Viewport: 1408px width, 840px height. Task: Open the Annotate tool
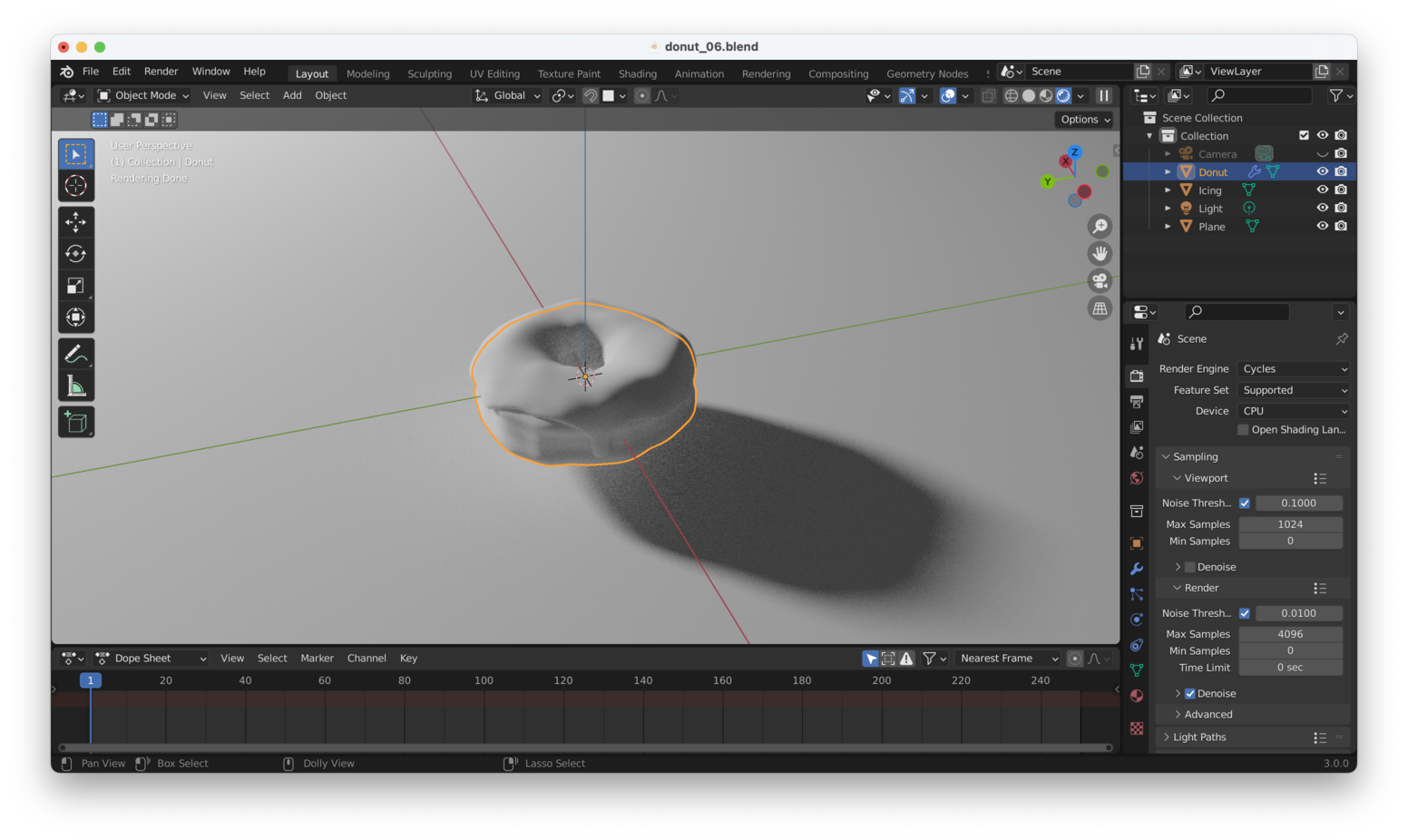click(x=76, y=352)
